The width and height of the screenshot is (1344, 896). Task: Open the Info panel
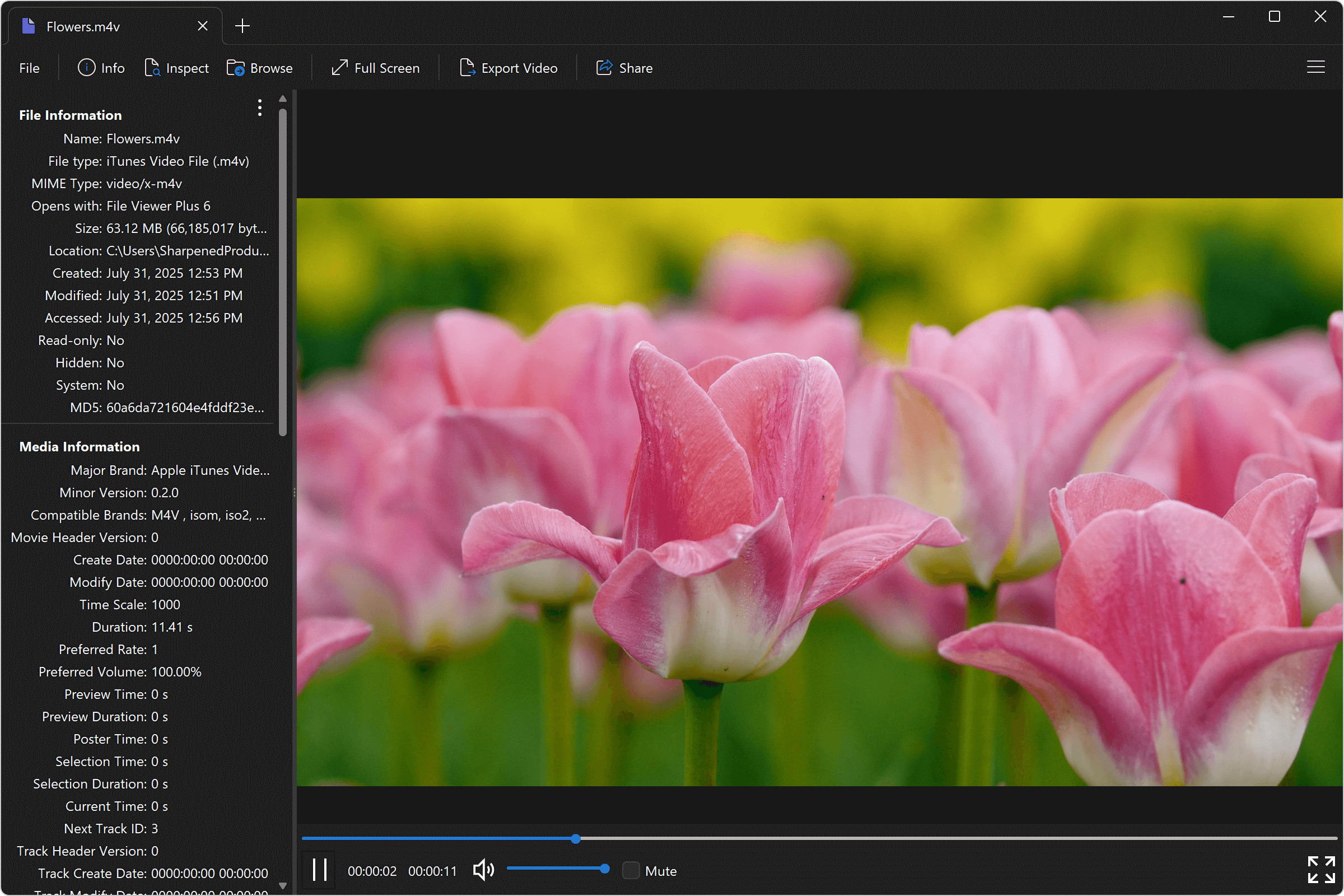101,67
